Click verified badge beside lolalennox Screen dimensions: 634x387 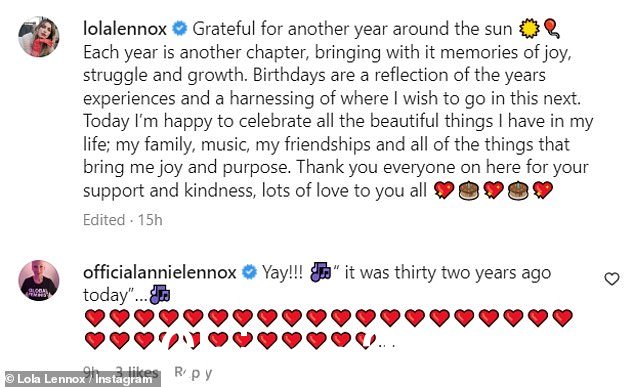click(180, 29)
